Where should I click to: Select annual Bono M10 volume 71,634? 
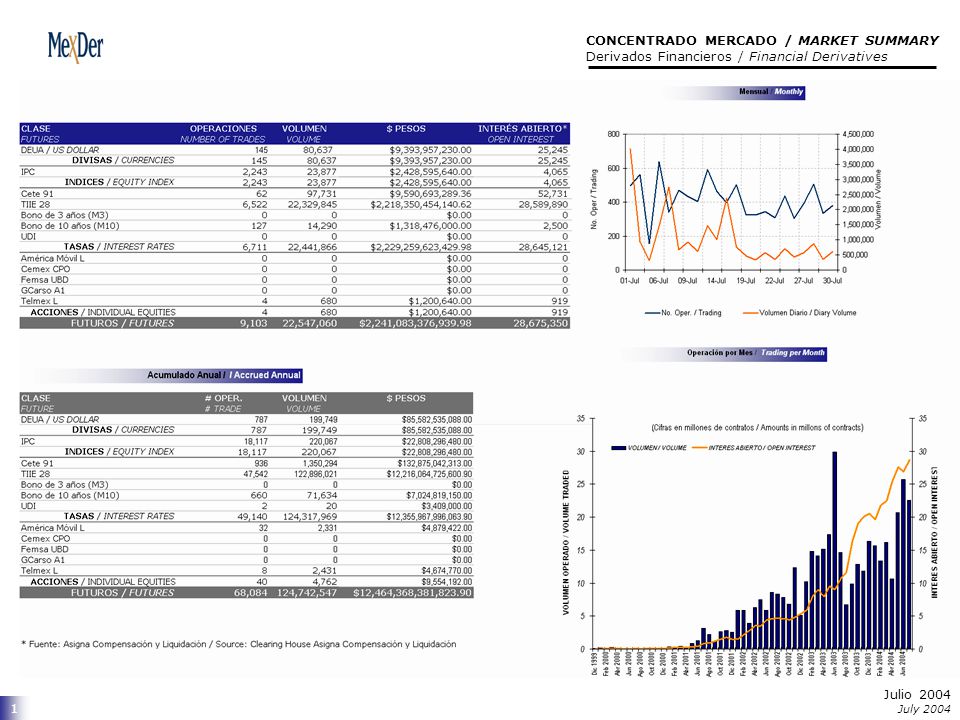coord(321,495)
